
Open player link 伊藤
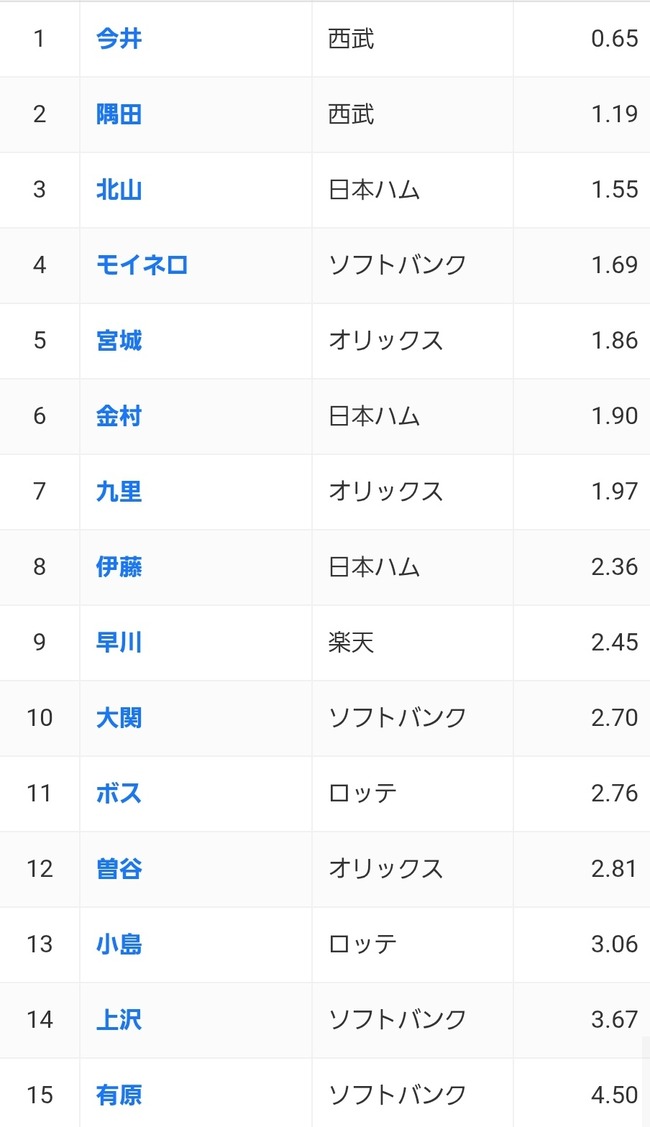click(x=119, y=567)
